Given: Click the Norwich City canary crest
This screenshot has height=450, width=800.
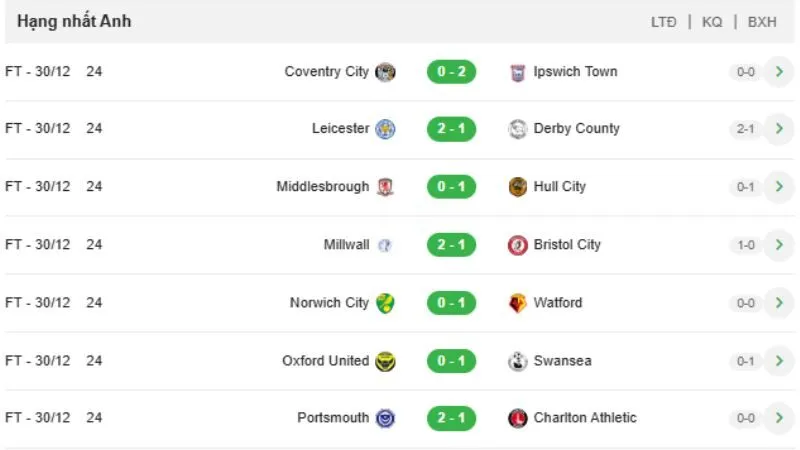Looking at the screenshot, I should (385, 303).
